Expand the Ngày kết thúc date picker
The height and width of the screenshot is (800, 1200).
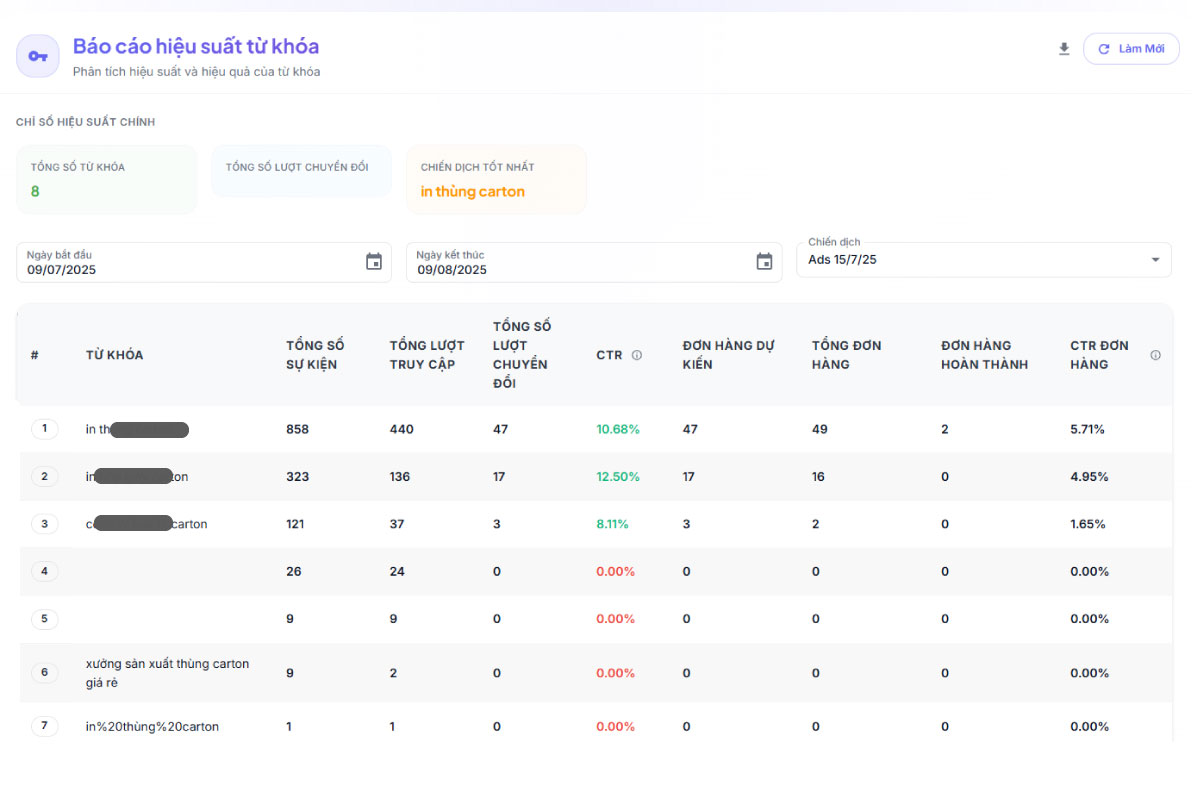pyautogui.click(x=590, y=262)
